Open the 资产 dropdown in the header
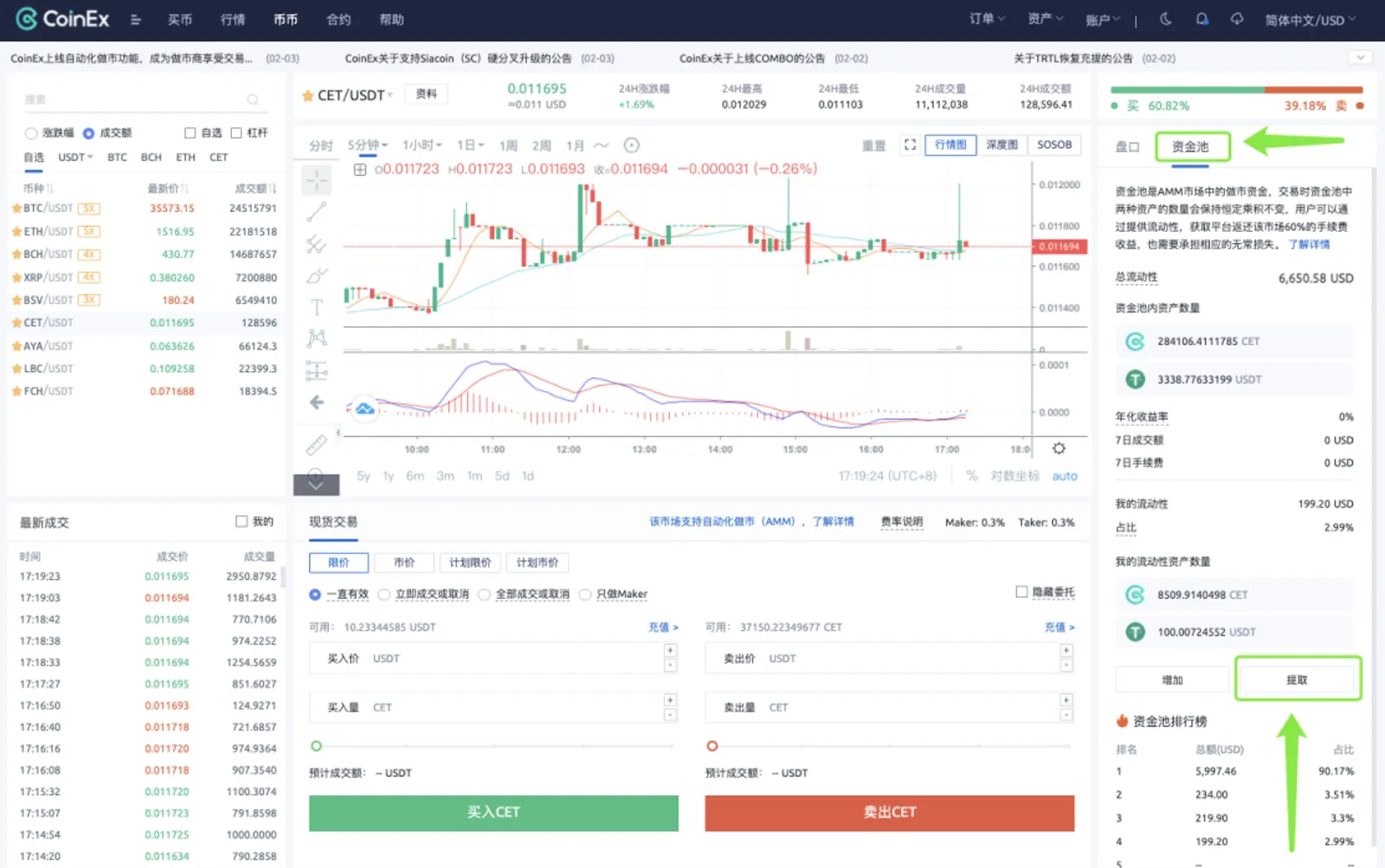Image resolution: width=1385 pixels, height=868 pixels. tap(1046, 19)
